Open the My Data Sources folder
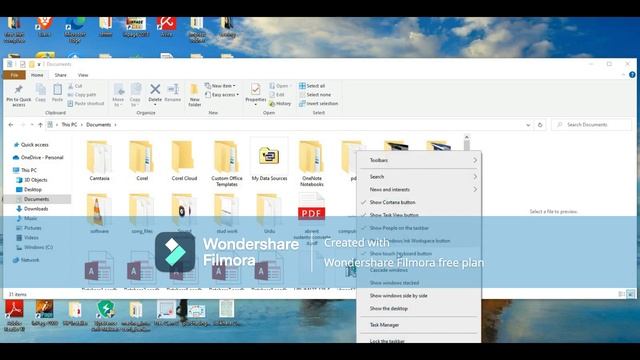The width and height of the screenshot is (640, 360). [x=269, y=160]
